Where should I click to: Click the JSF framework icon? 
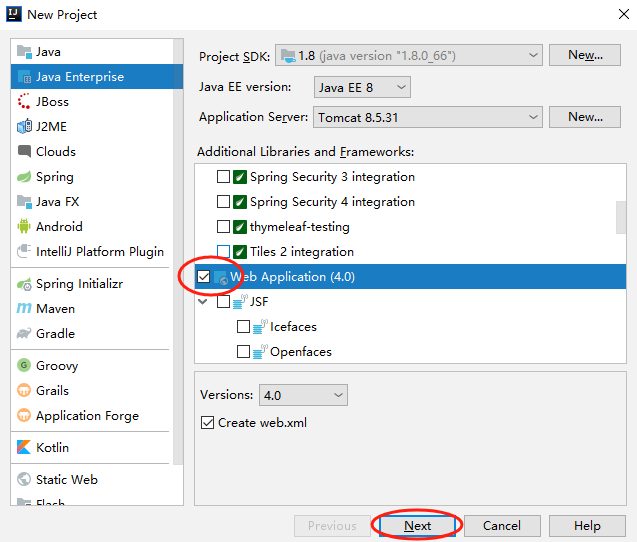240,302
